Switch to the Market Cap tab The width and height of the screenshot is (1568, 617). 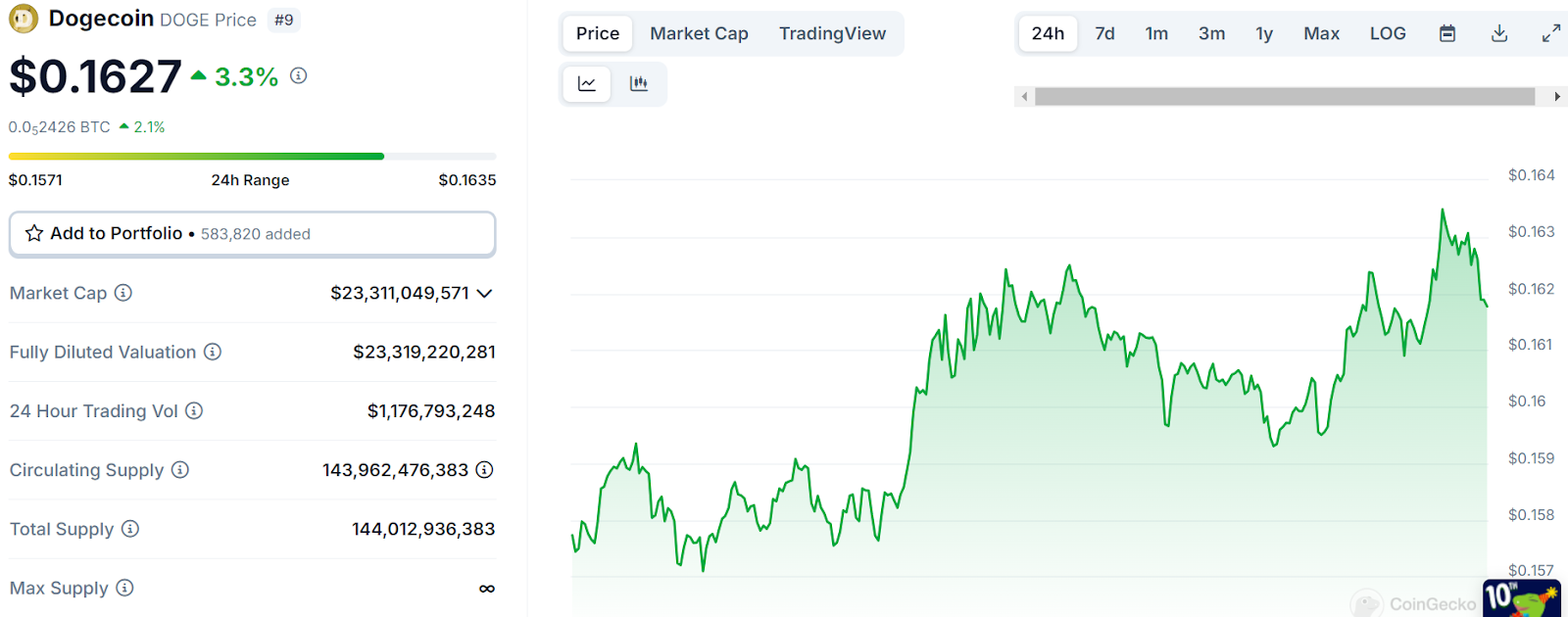[x=699, y=33]
